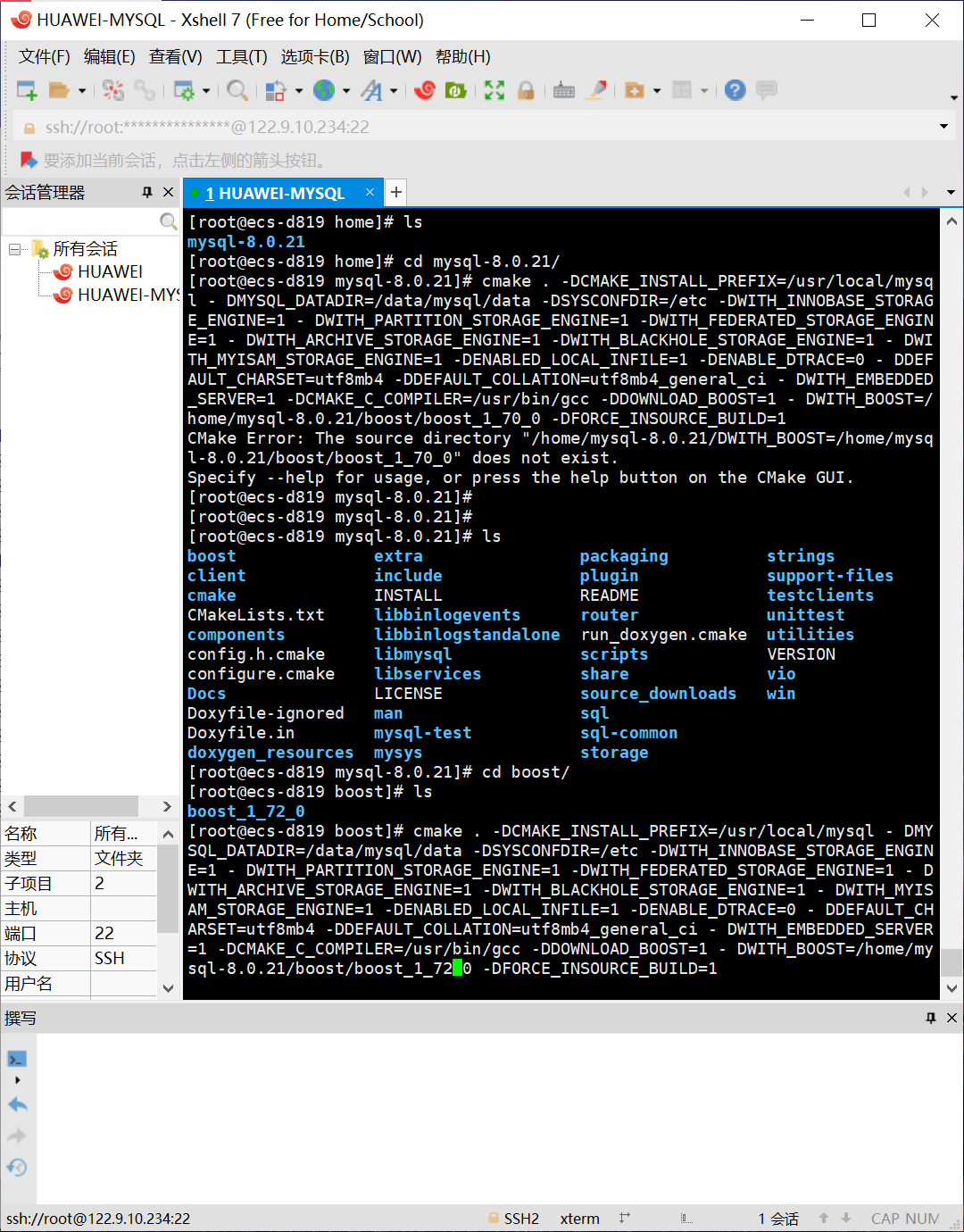Screen dimensions: 964x1232
Task: Click the Find magnifier icon in toolbar
Action: tap(237, 90)
